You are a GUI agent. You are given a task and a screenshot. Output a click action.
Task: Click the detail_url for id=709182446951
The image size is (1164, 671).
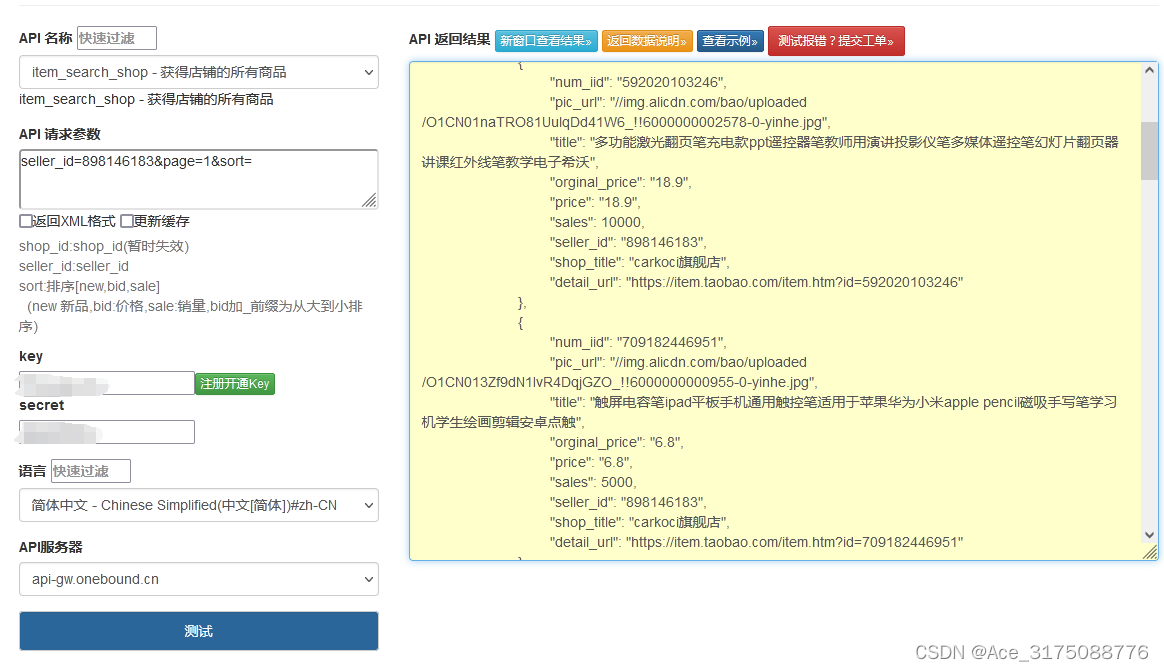point(756,543)
